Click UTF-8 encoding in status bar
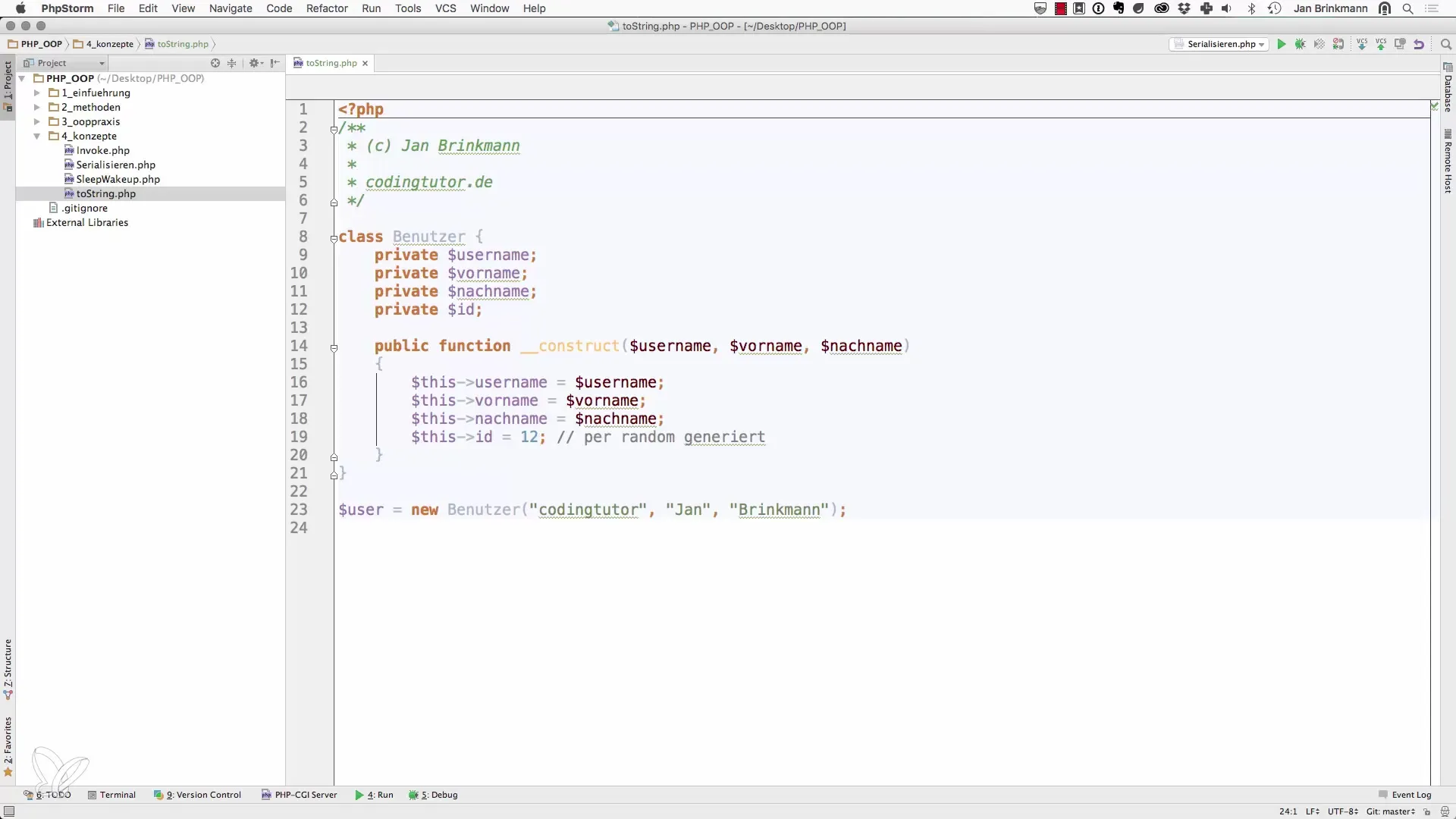The height and width of the screenshot is (819, 1456). pos(1342,811)
